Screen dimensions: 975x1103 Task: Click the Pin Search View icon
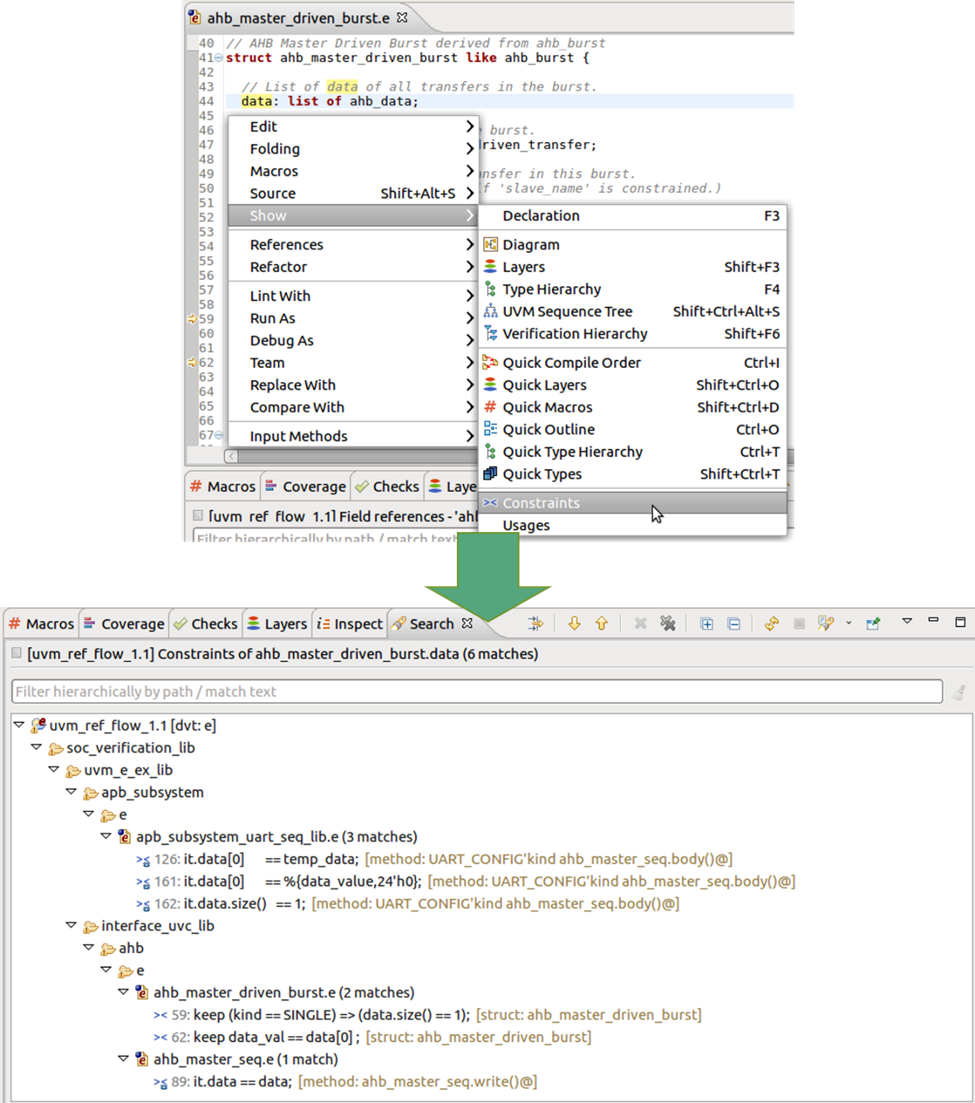(x=873, y=623)
